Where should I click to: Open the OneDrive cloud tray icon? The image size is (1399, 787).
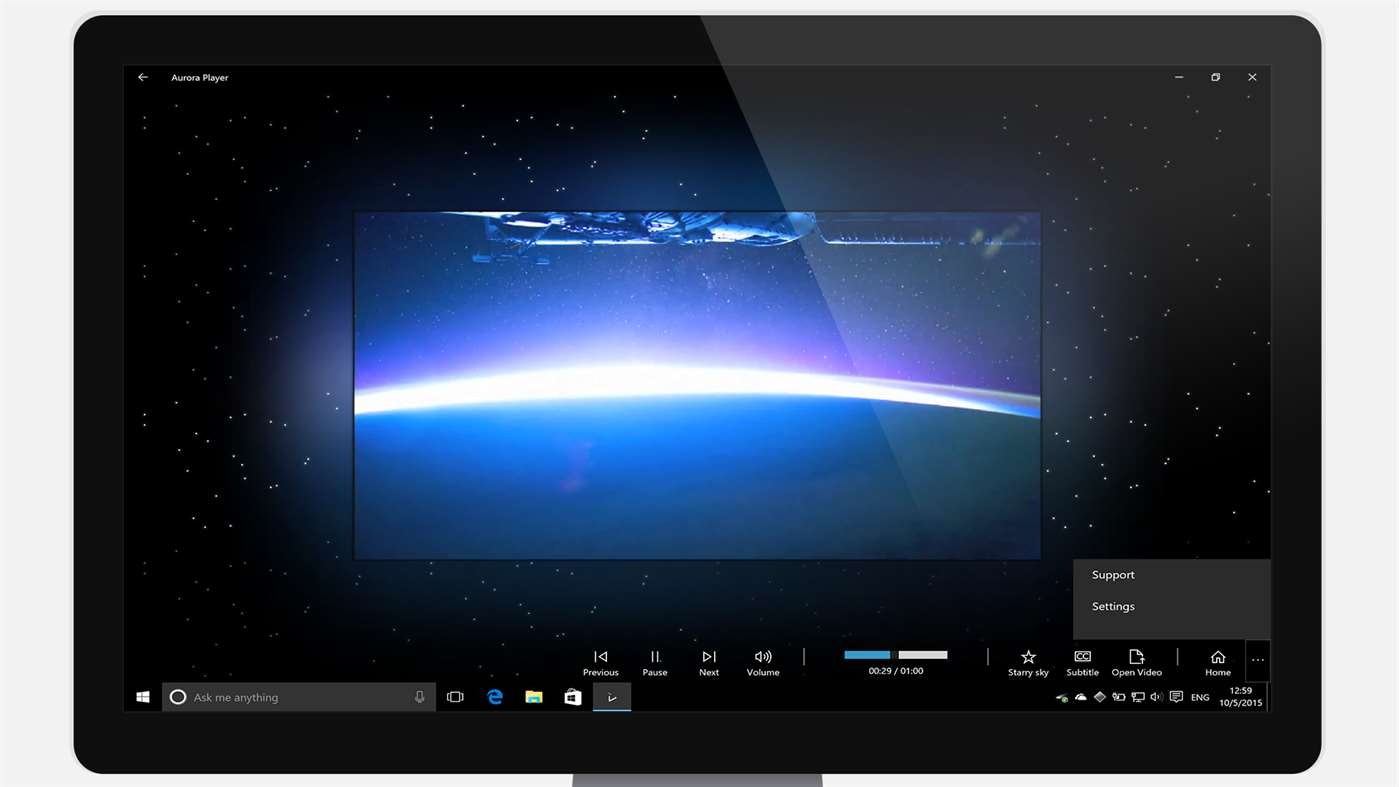[x=1081, y=697]
